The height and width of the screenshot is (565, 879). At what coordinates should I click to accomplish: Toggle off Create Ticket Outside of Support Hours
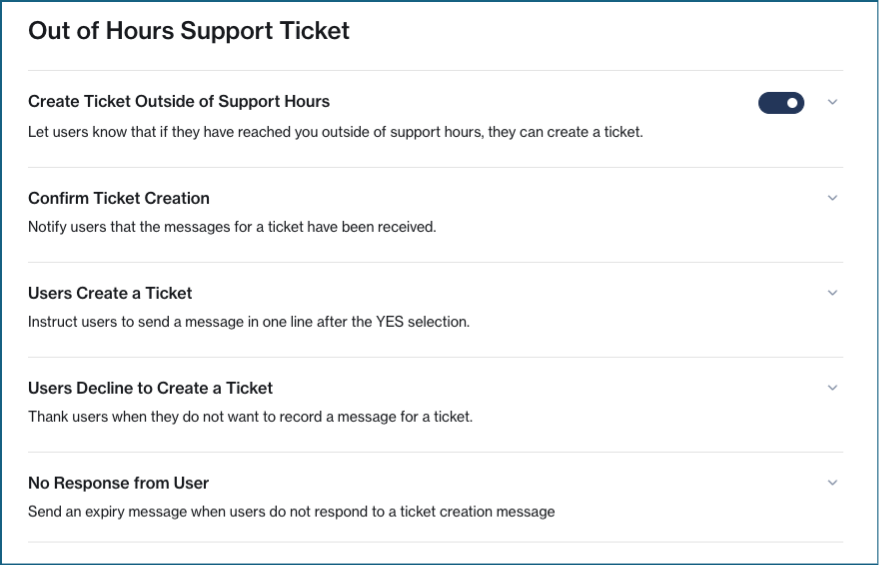(x=781, y=103)
